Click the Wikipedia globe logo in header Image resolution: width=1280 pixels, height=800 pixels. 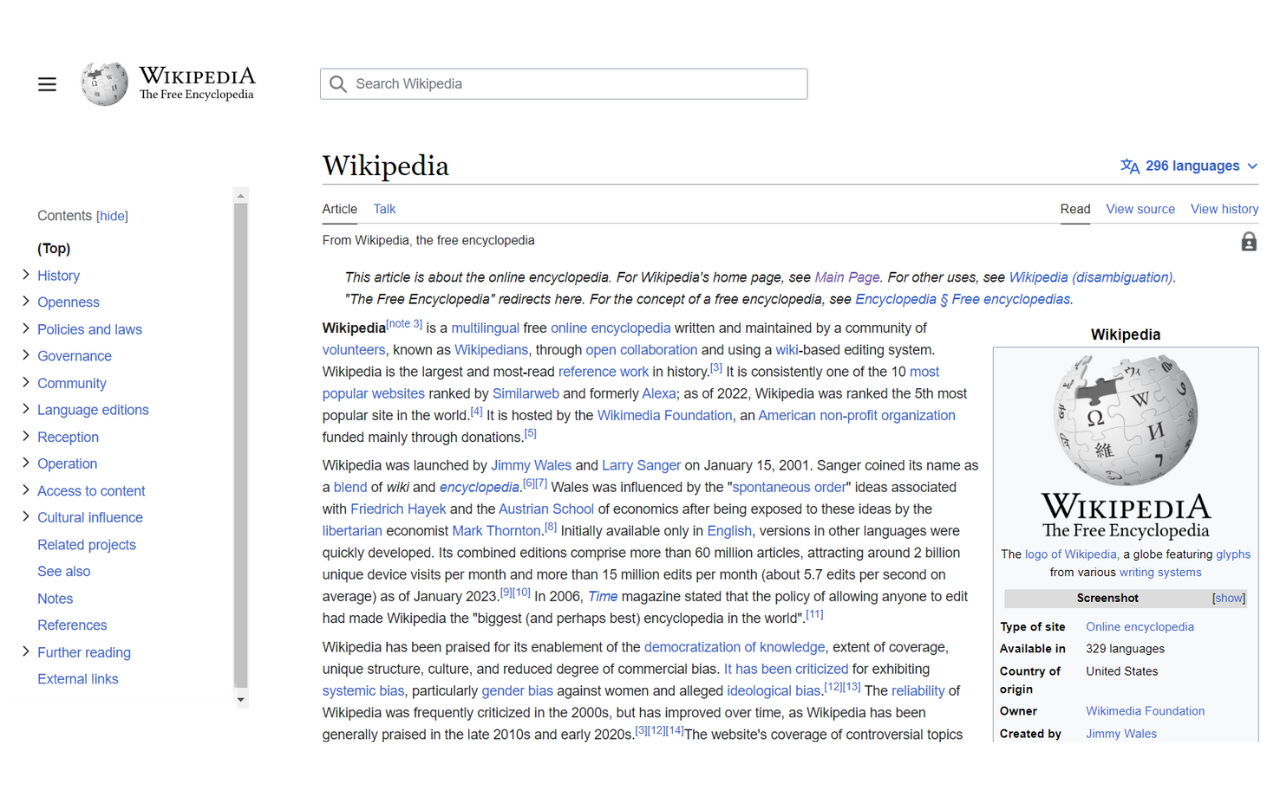105,84
